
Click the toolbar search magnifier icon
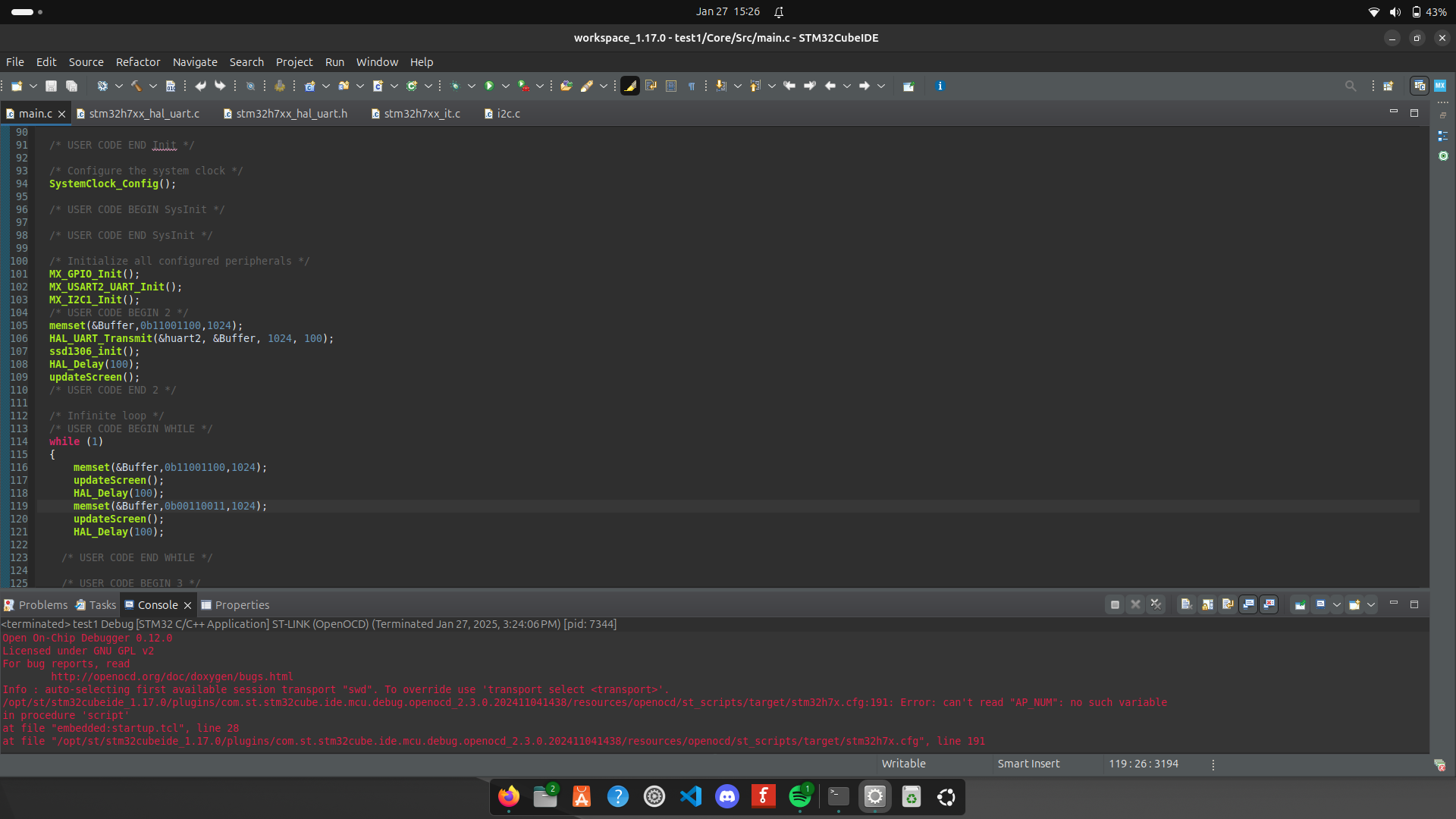click(1351, 86)
